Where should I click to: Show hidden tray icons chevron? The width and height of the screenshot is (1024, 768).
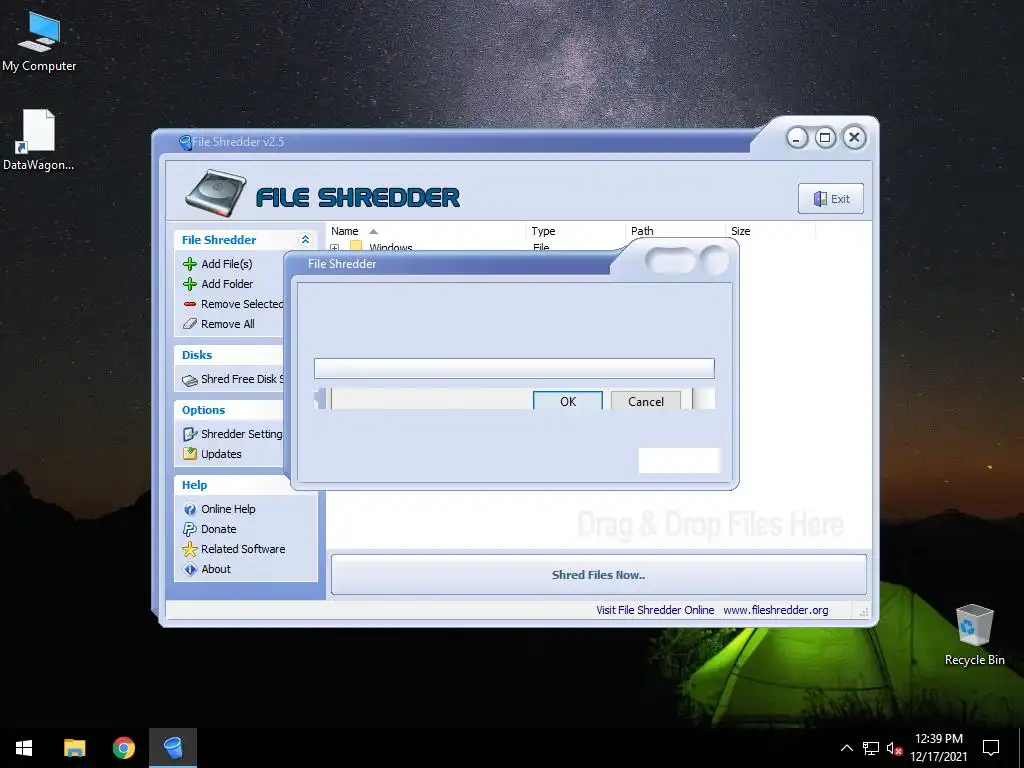846,748
